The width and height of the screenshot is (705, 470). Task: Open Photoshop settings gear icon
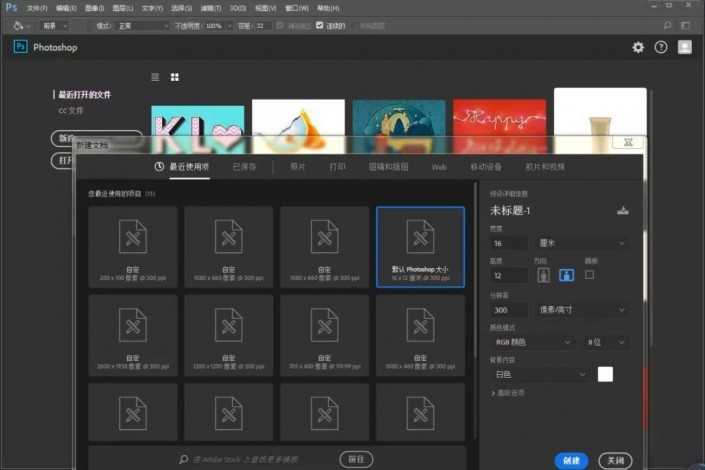pyautogui.click(x=638, y=47)
